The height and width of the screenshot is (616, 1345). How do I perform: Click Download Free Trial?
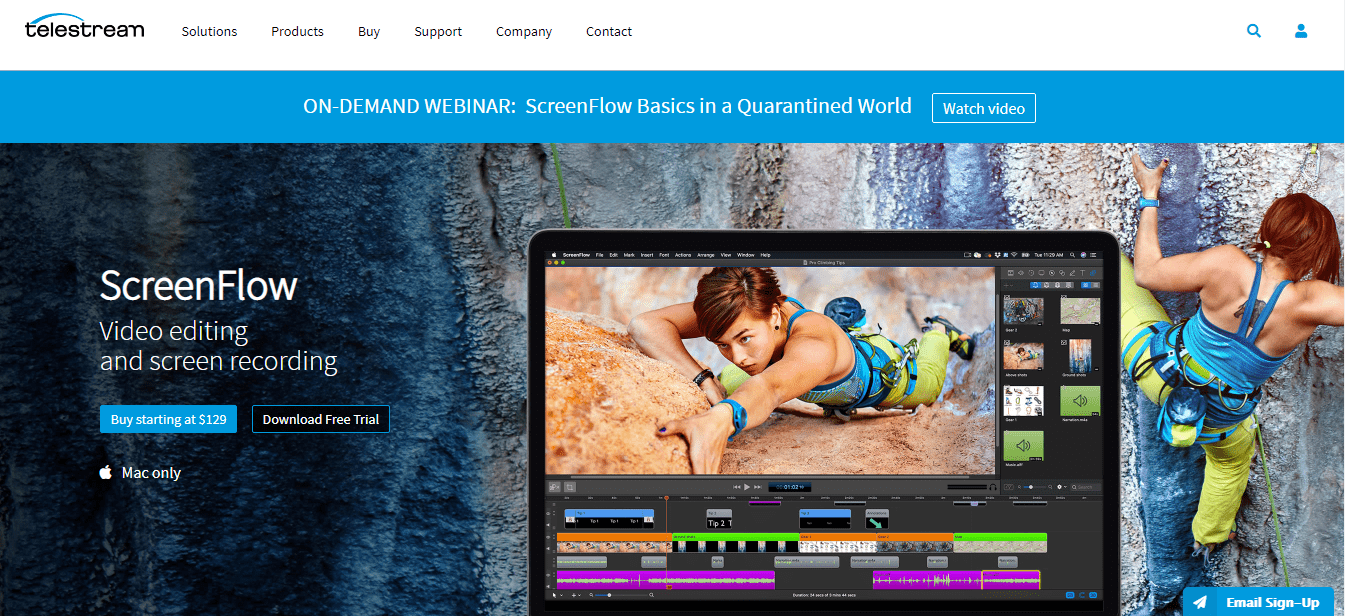(x=321, y=419)
